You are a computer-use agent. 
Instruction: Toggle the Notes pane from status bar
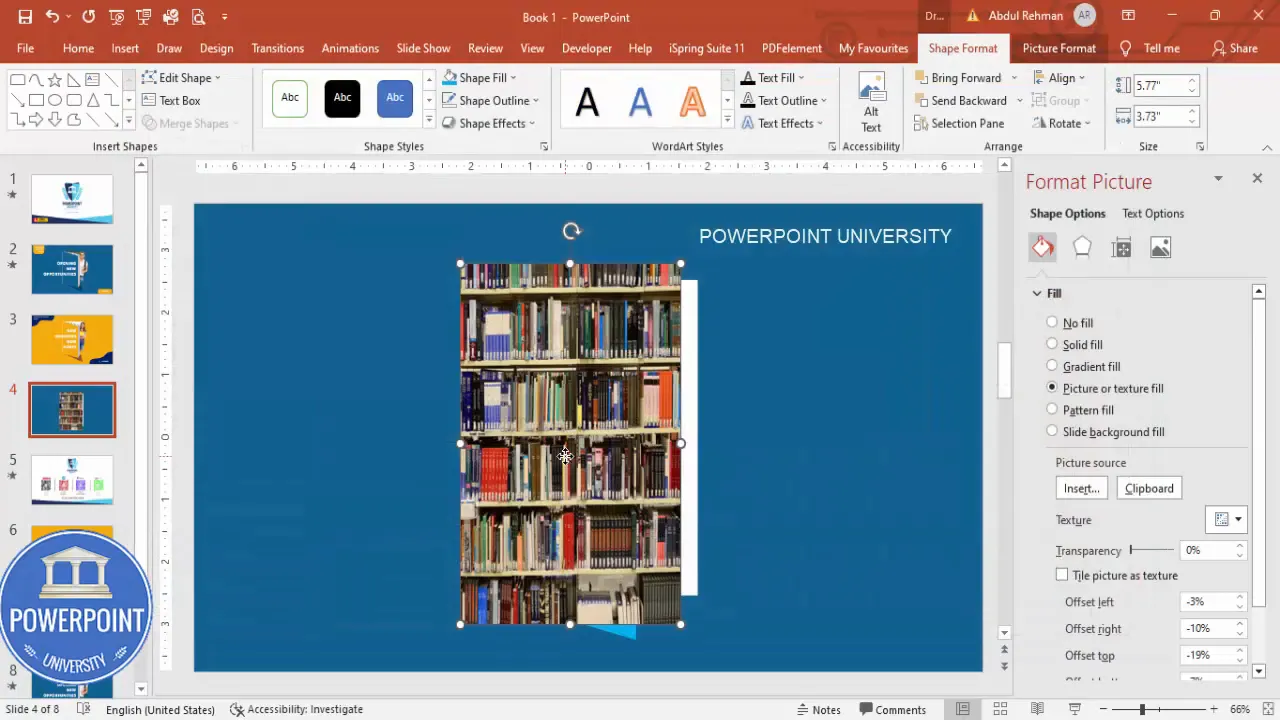click(x=818, y=709)
